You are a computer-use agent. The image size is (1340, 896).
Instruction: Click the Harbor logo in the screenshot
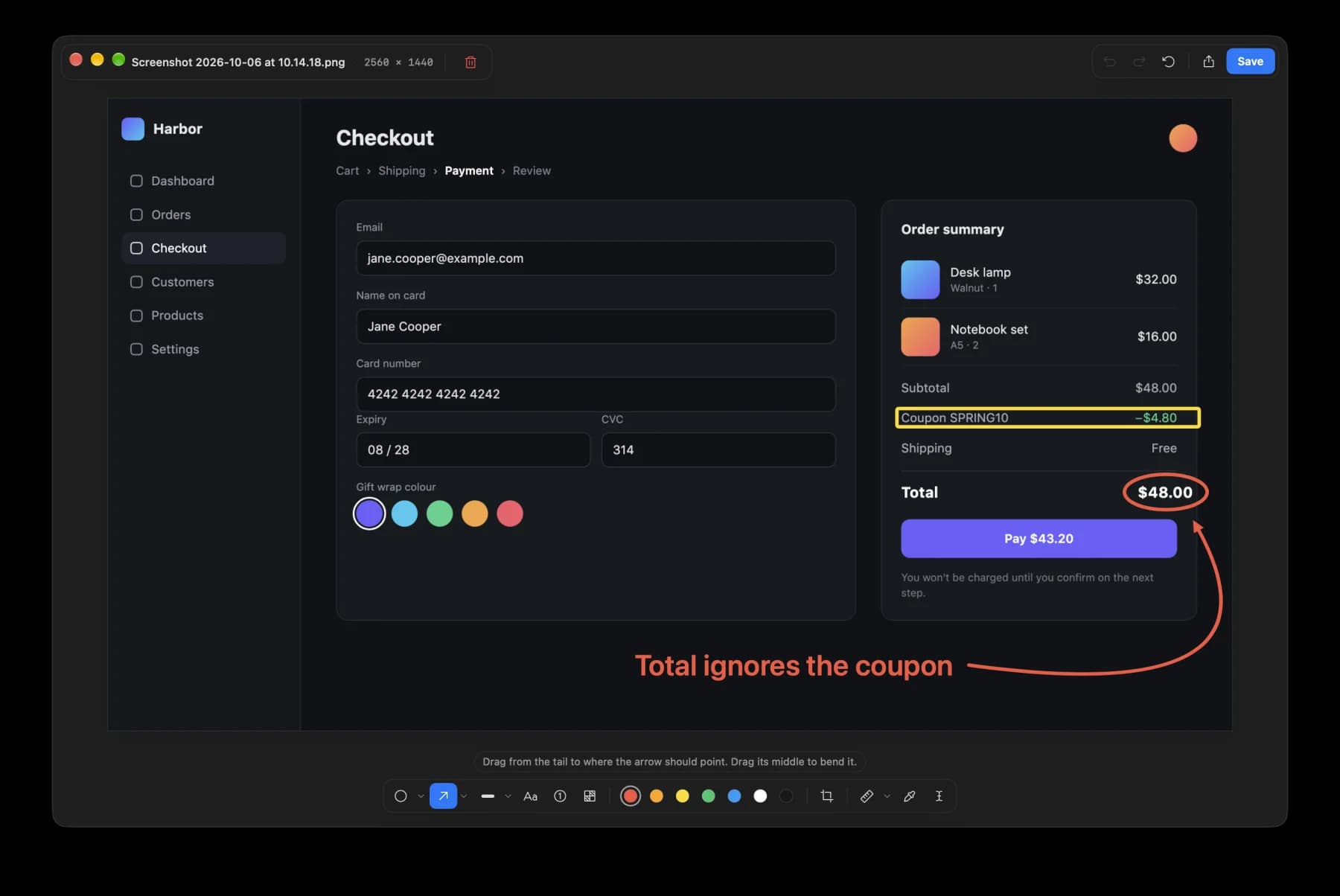[133, 129]
